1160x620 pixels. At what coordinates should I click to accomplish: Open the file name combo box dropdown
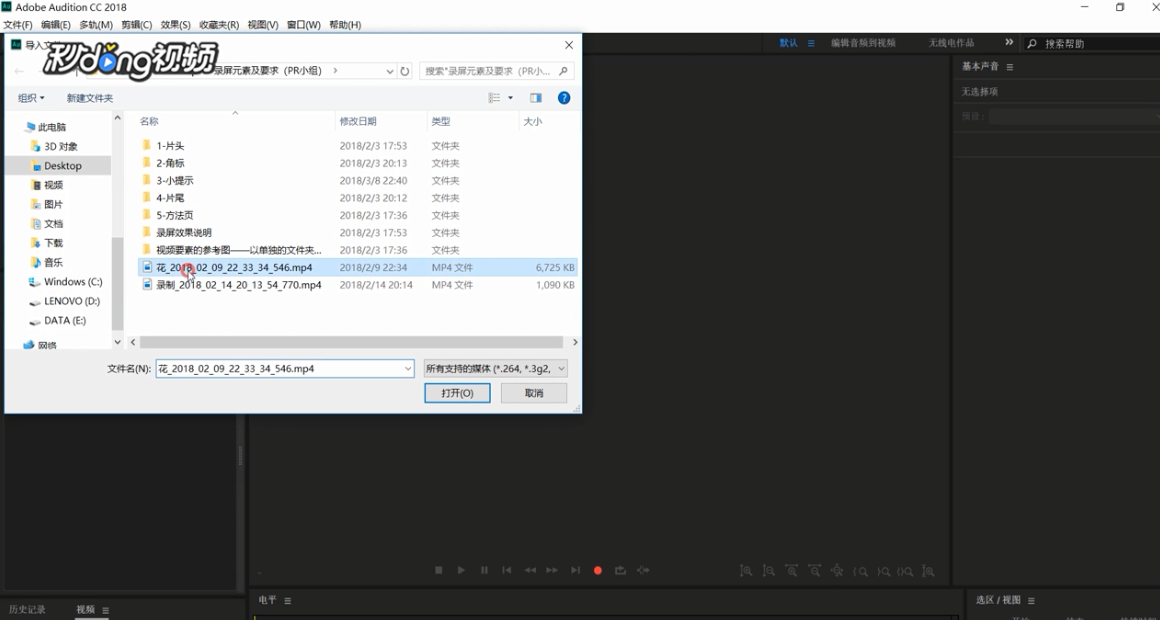(x=408, y=368)
